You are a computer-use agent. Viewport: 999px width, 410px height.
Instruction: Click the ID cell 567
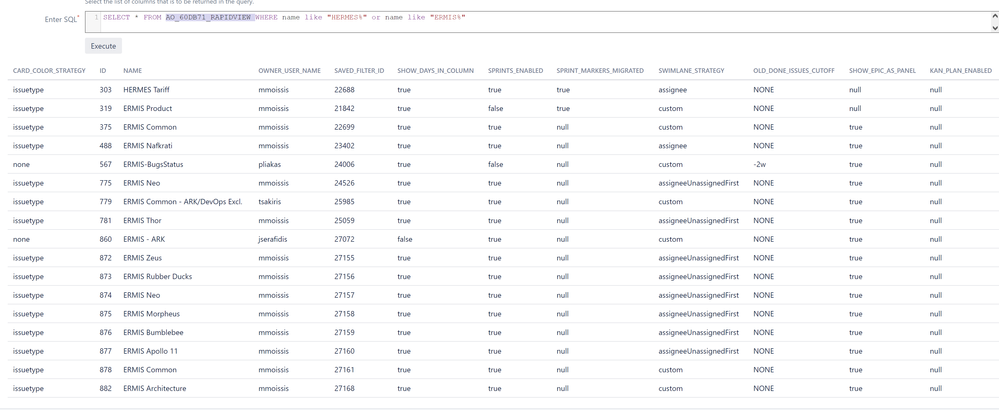105,164
